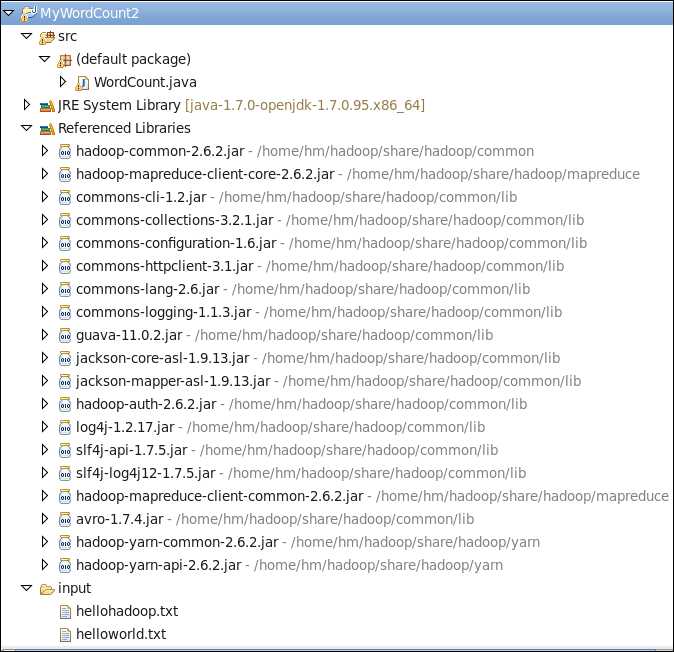Viewport: 674px width, 652px height.
Task: Click the avro-1.7.4.jar jar icon
Action: pos(65,519)
